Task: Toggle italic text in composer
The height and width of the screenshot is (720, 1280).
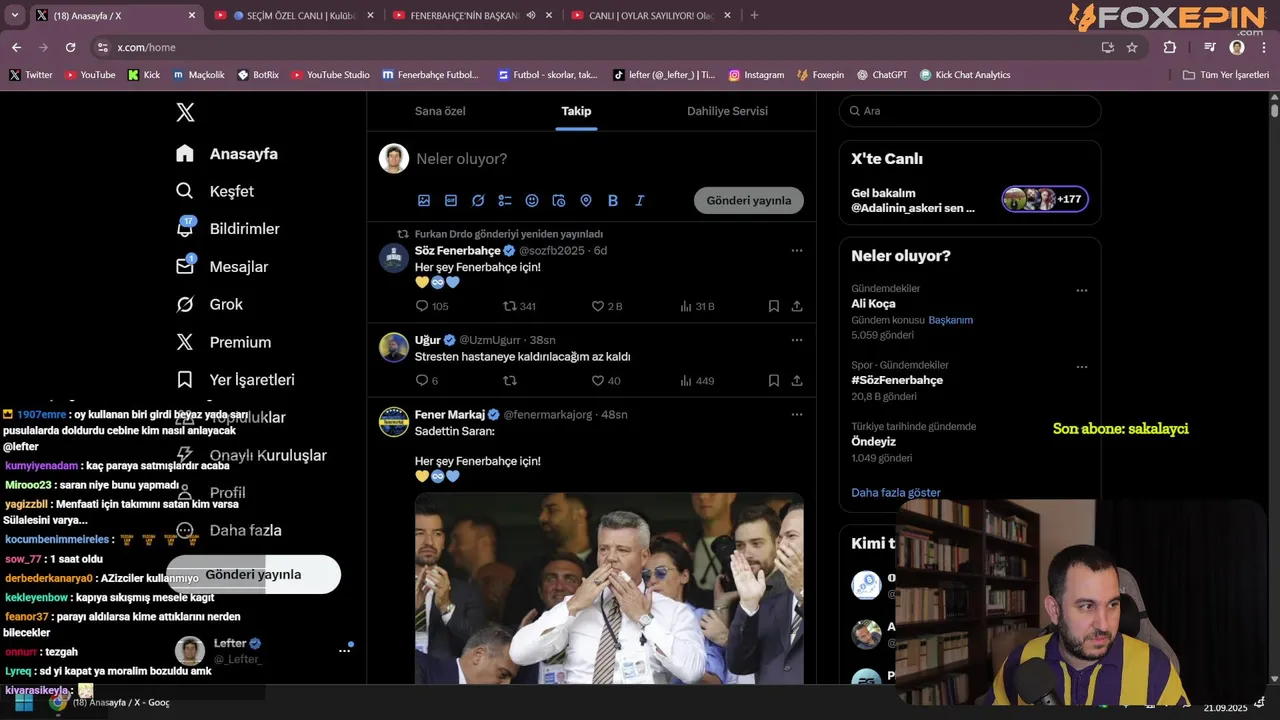Action: pos(640,201)
